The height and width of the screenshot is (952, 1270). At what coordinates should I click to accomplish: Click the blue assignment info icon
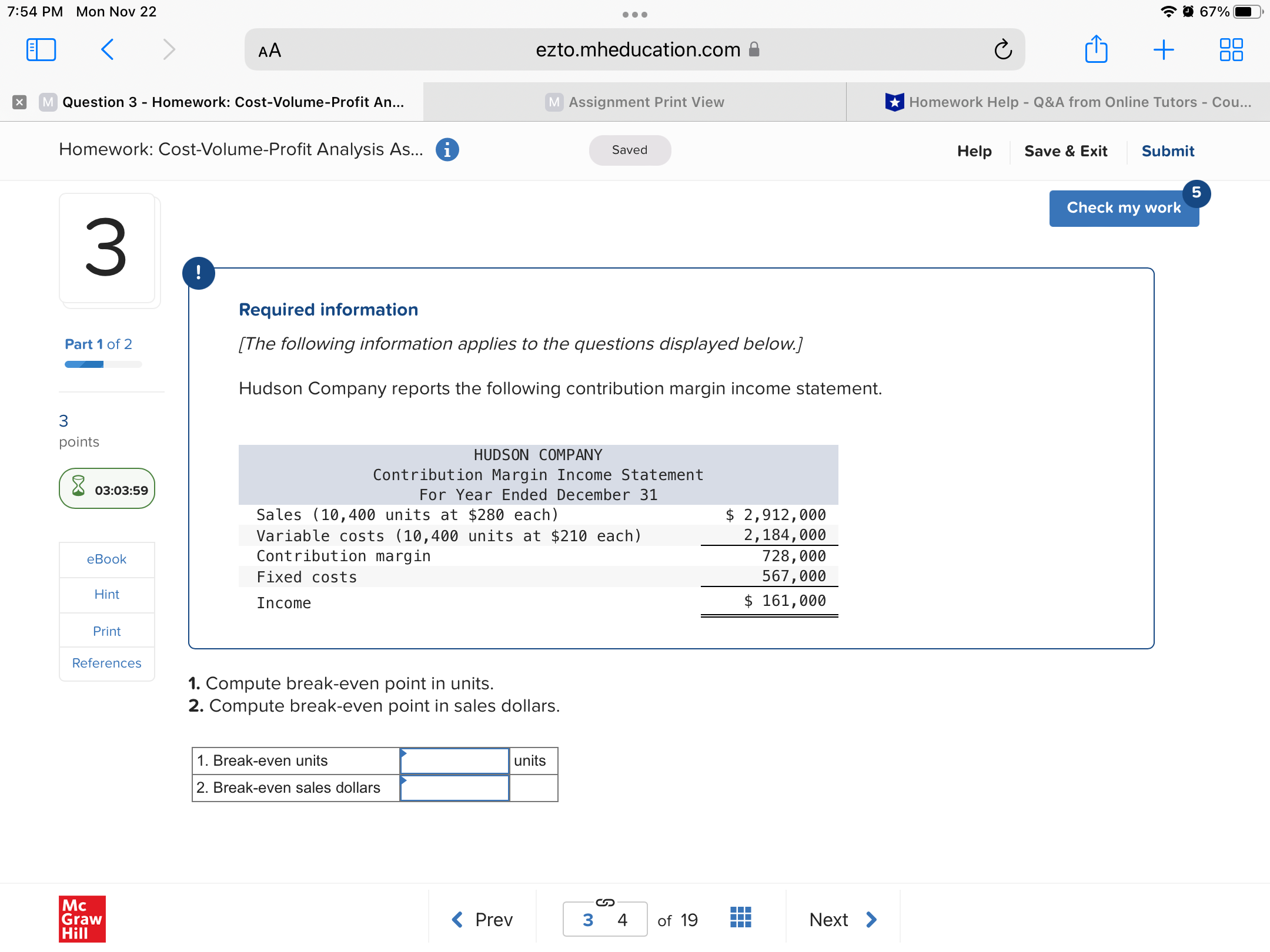(447, 150)
